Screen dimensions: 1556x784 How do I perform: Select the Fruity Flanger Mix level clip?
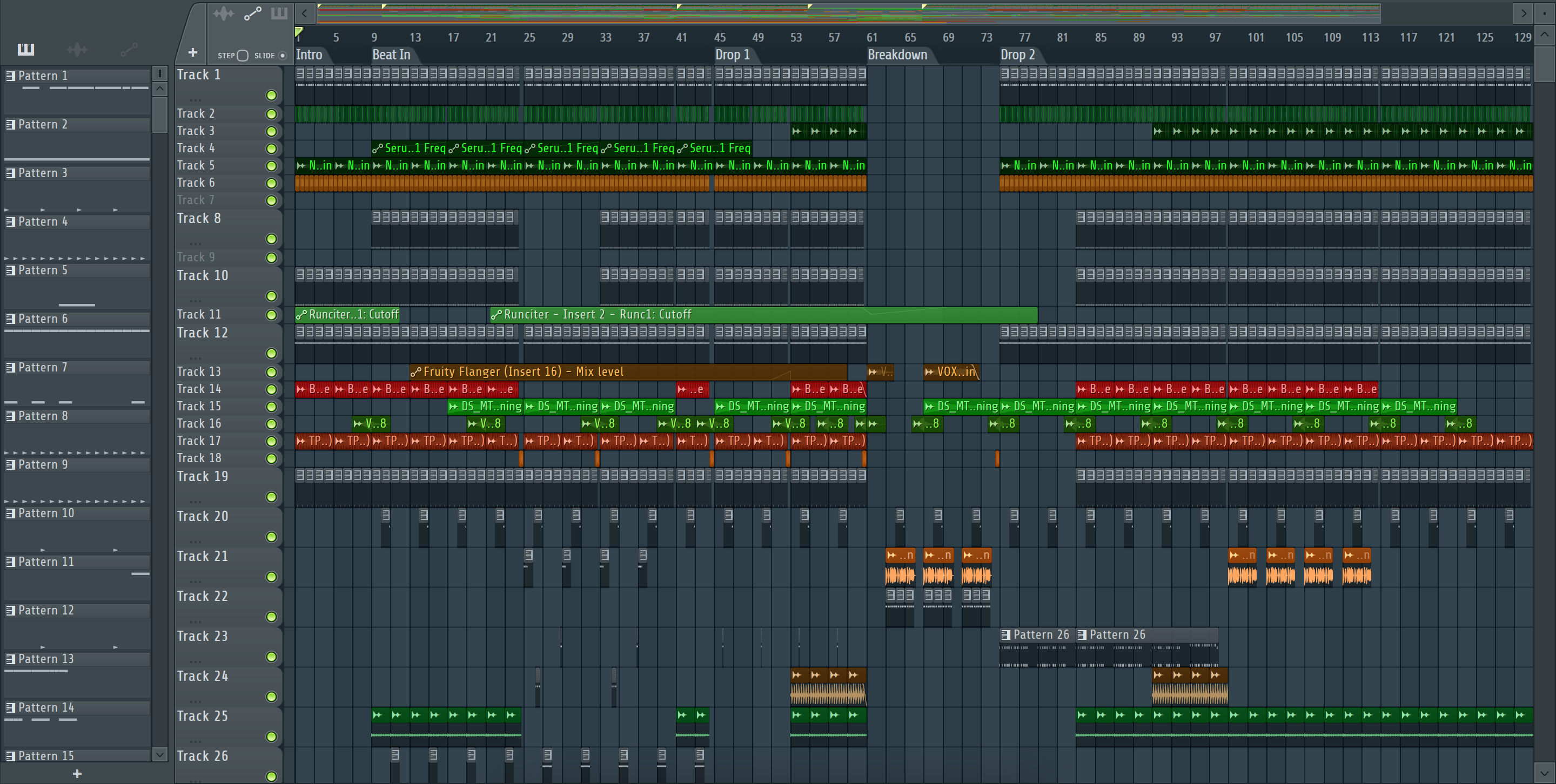pos(628,372)
